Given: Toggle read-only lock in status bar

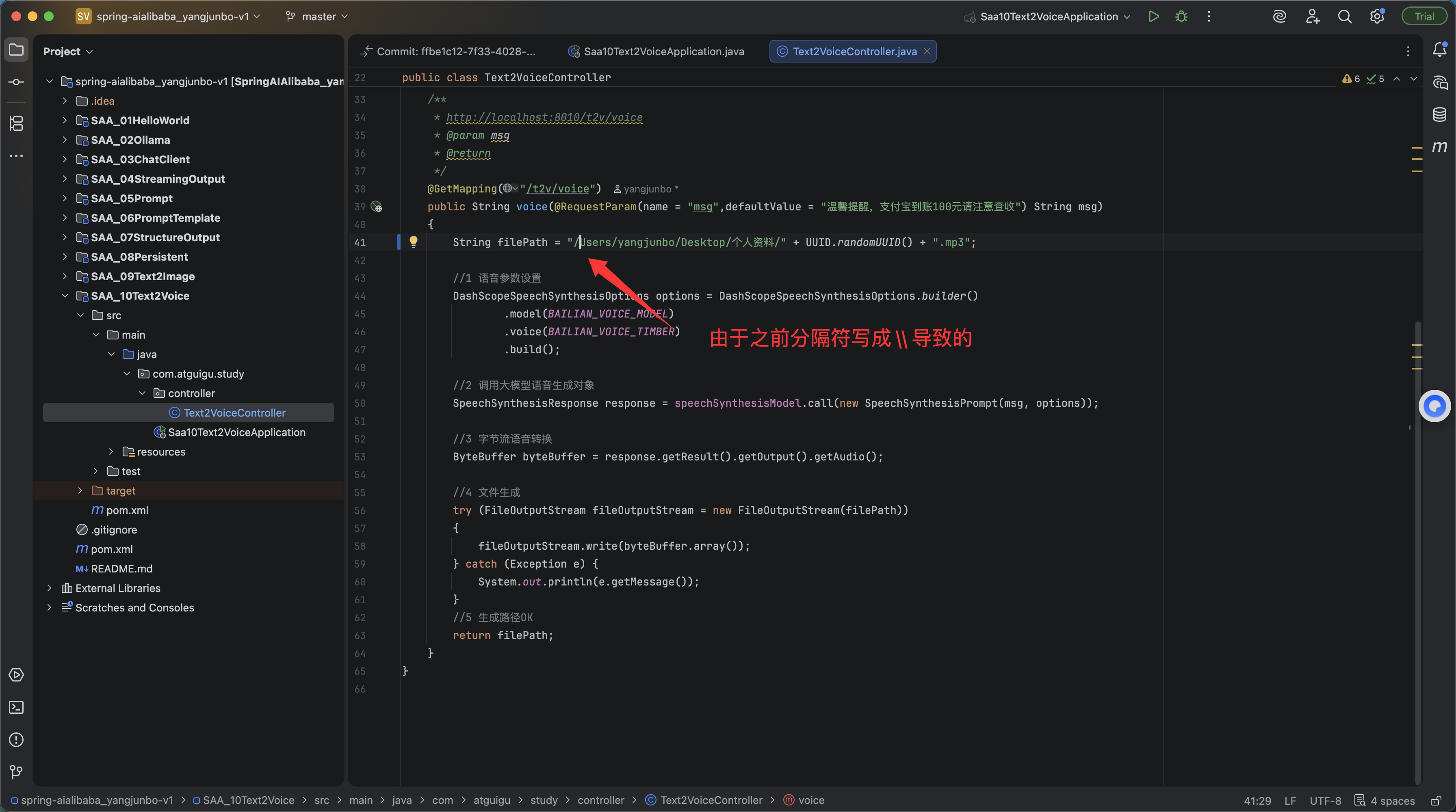Looking at the screenshot, I should [x=1436, y=801].
